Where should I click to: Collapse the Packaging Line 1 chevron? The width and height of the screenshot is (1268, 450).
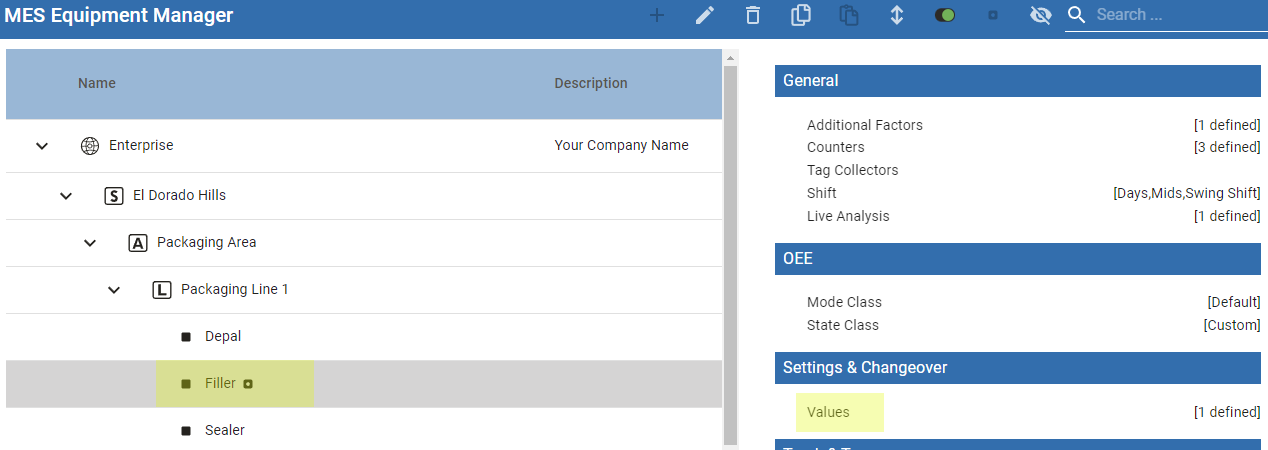[x=114, y=290]
